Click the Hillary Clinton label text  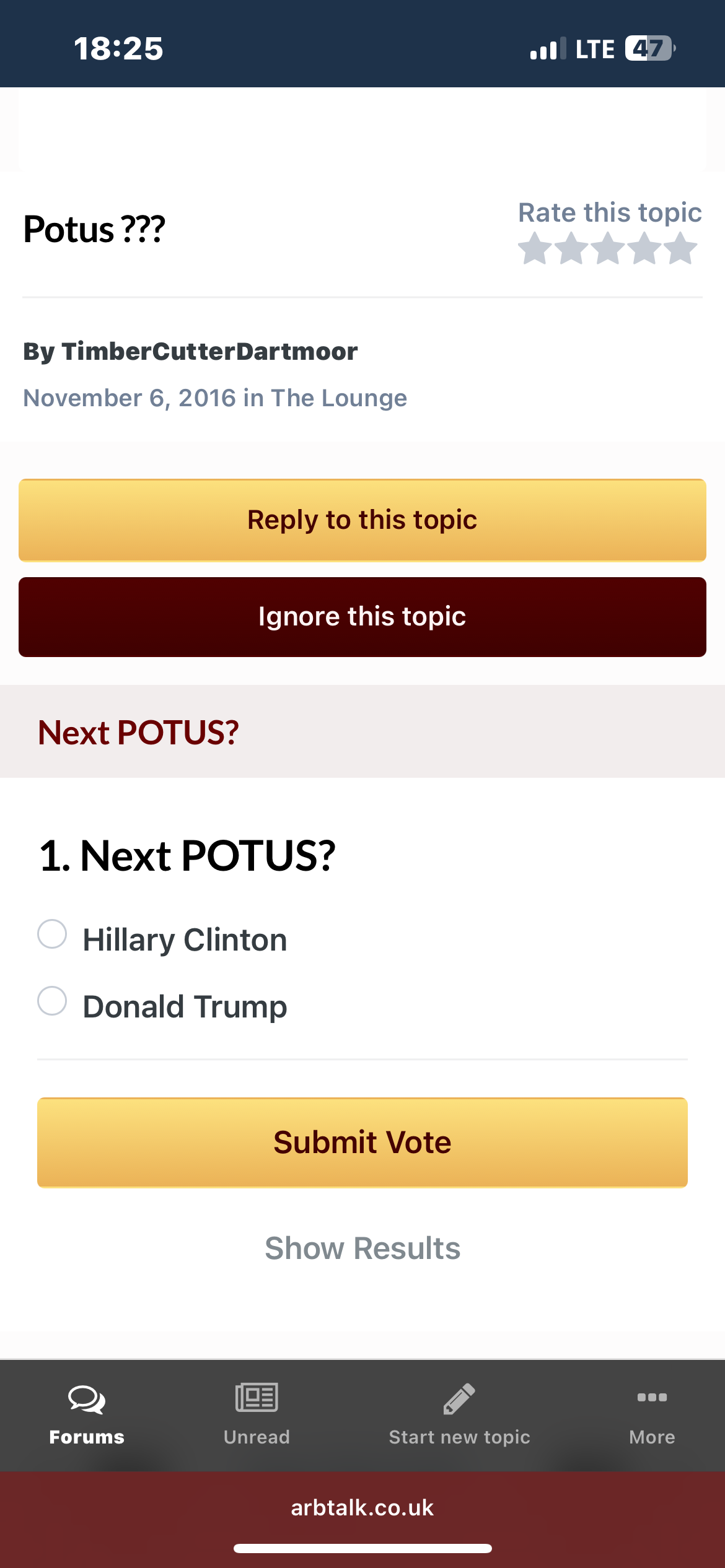tap(185, 940)
